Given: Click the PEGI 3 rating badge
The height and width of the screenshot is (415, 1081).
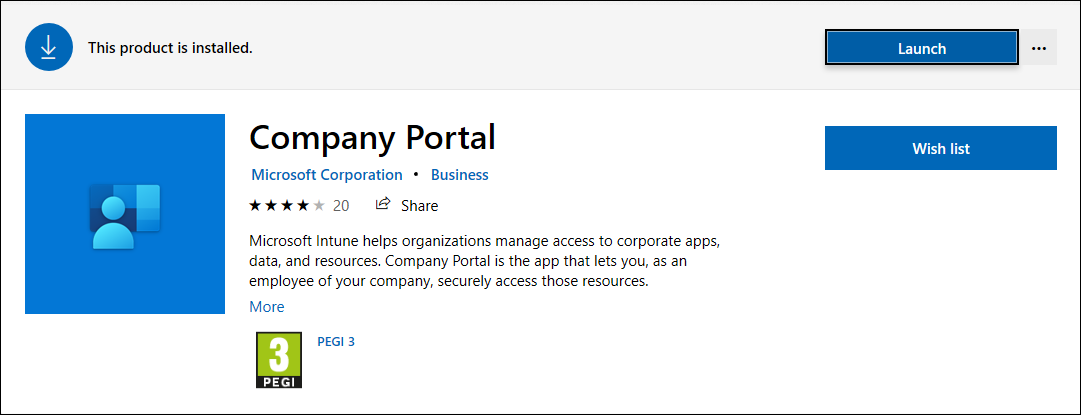Looking at the screenshot, I should coord(279,360).
